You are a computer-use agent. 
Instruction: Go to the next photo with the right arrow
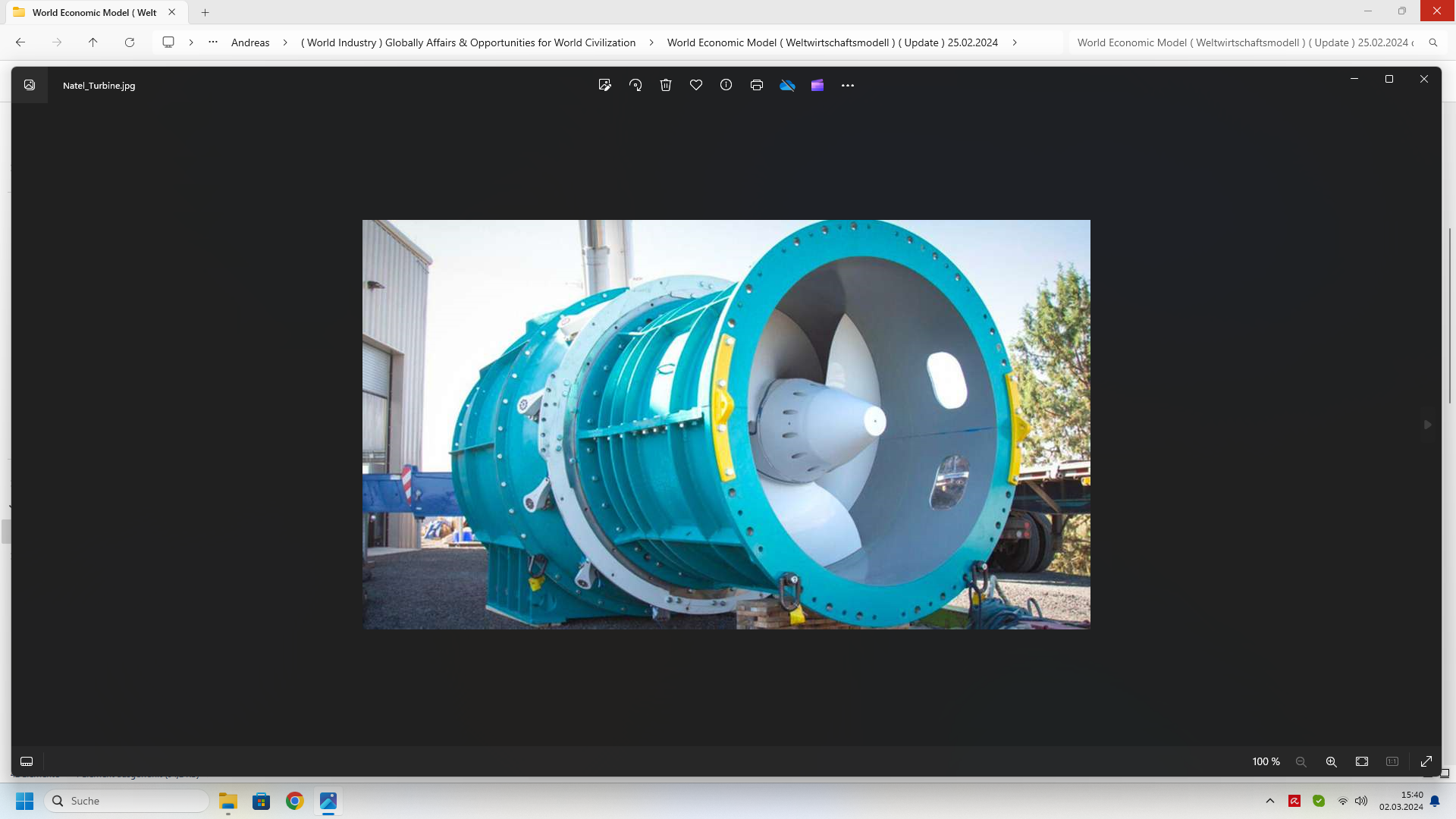point(1428,425)
